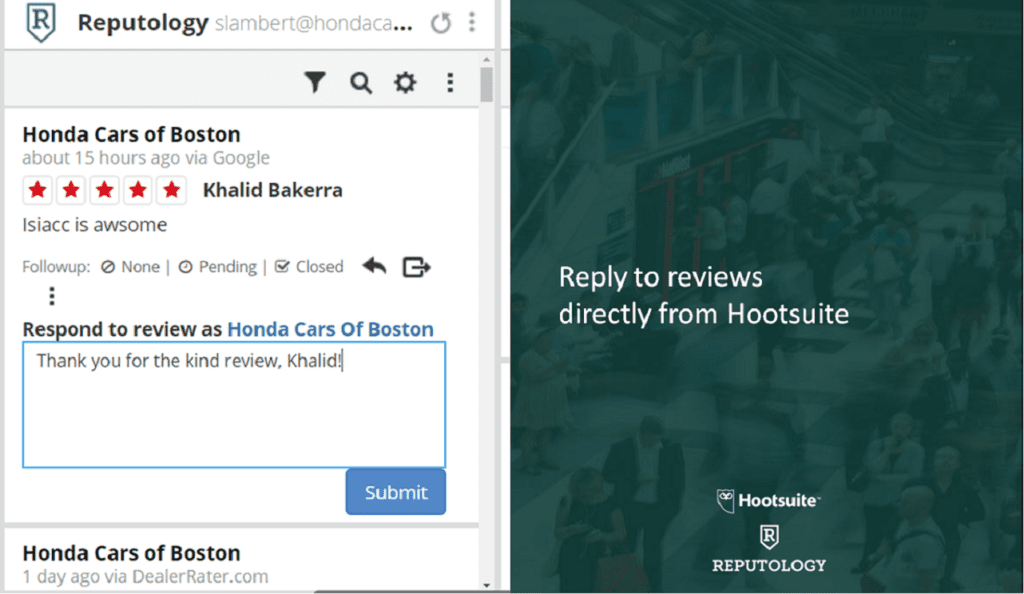Image resolution: width=1024 pixels, height=594 pixels.
Task: Open the stream header three-dot menu
Action: tap(472, 23)
